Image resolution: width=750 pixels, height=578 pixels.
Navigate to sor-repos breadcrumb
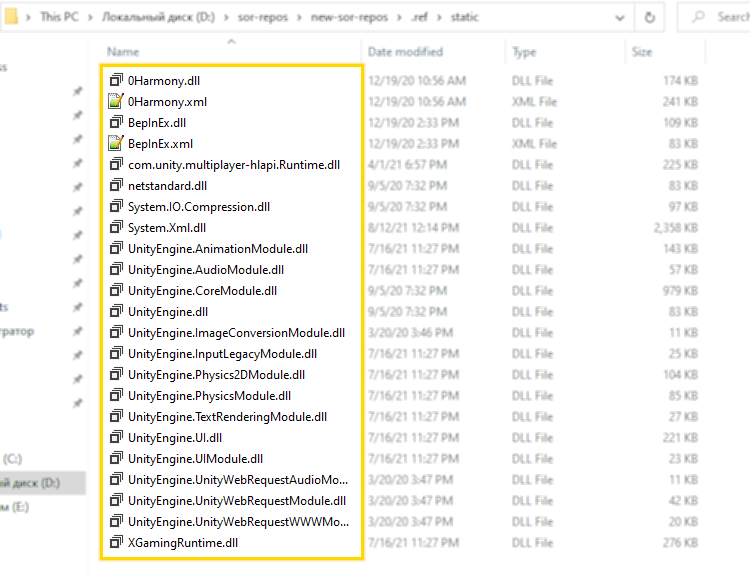(263, 17)
